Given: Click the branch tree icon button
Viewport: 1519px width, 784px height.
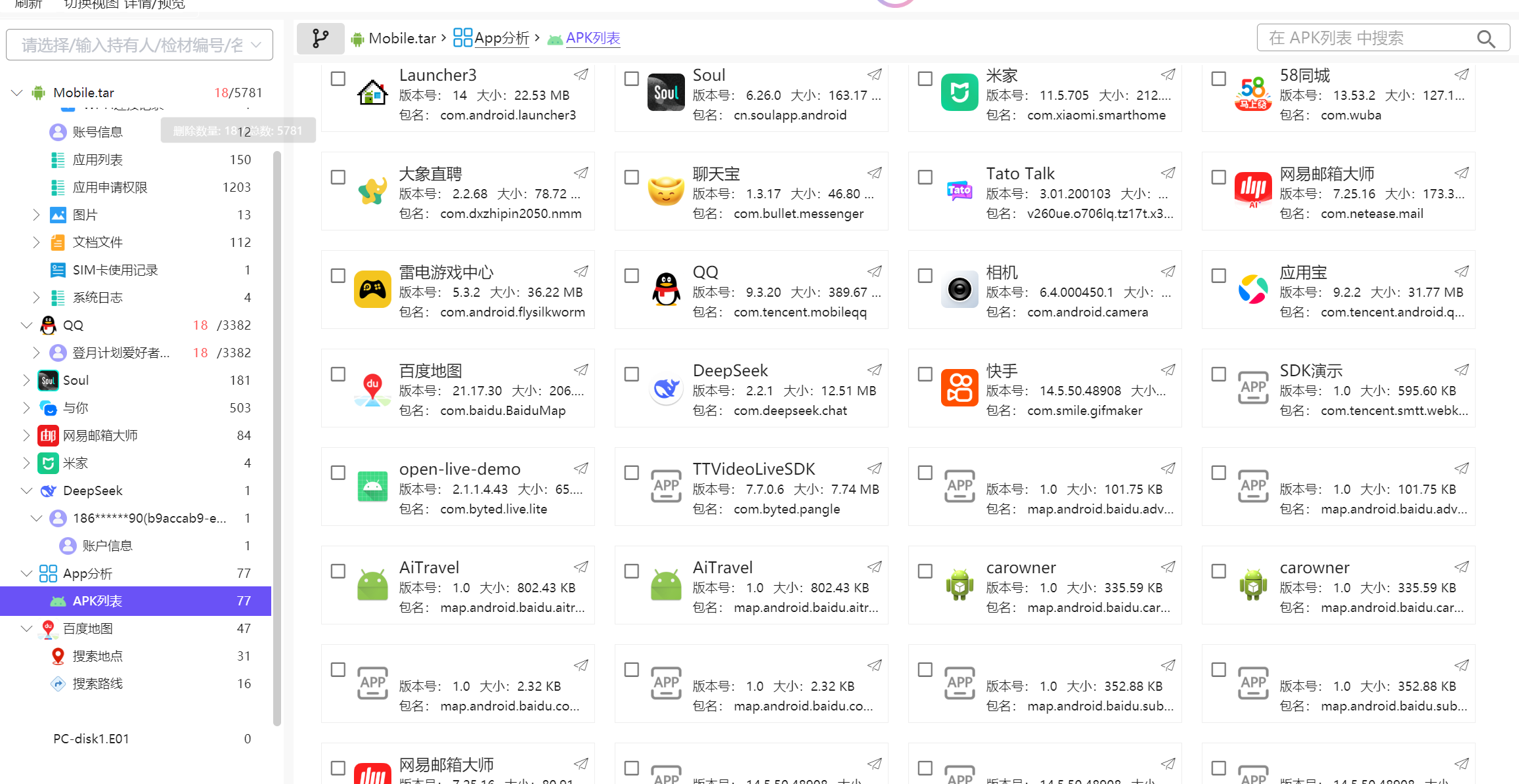Looking at the screenshot, I should [320, 38].
